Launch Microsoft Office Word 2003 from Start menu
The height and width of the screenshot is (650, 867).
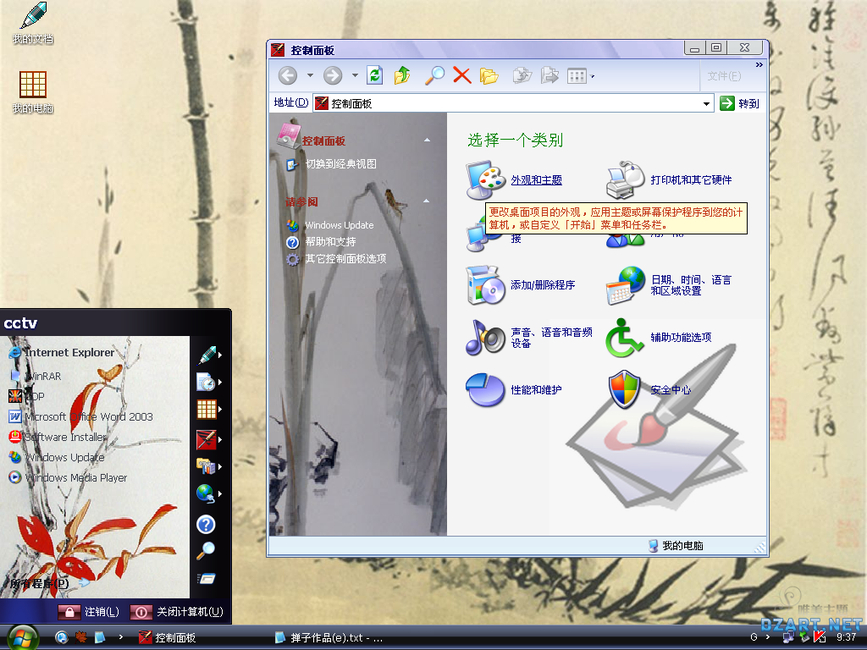tap(81, 417)
